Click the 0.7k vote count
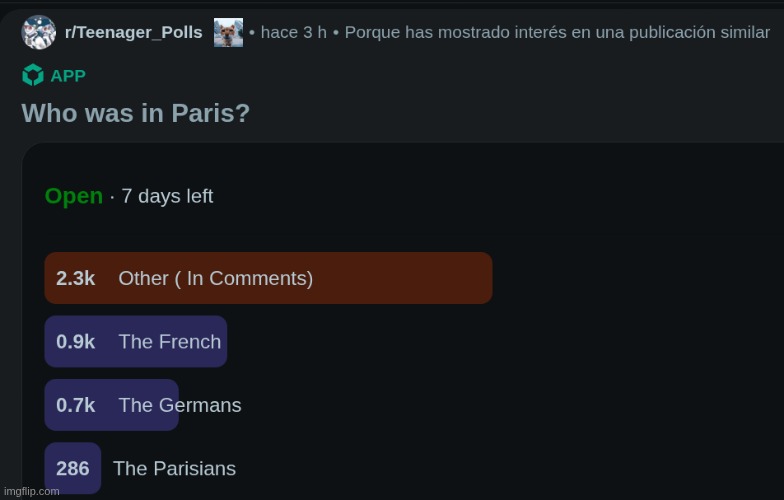 pyautogui.click(x=76, y=406)
